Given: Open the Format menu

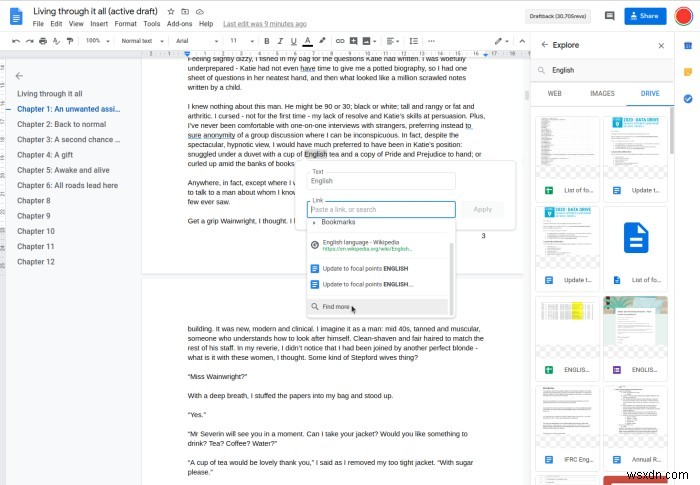Looking at the screenshot, I should click(x=125, y=24).
